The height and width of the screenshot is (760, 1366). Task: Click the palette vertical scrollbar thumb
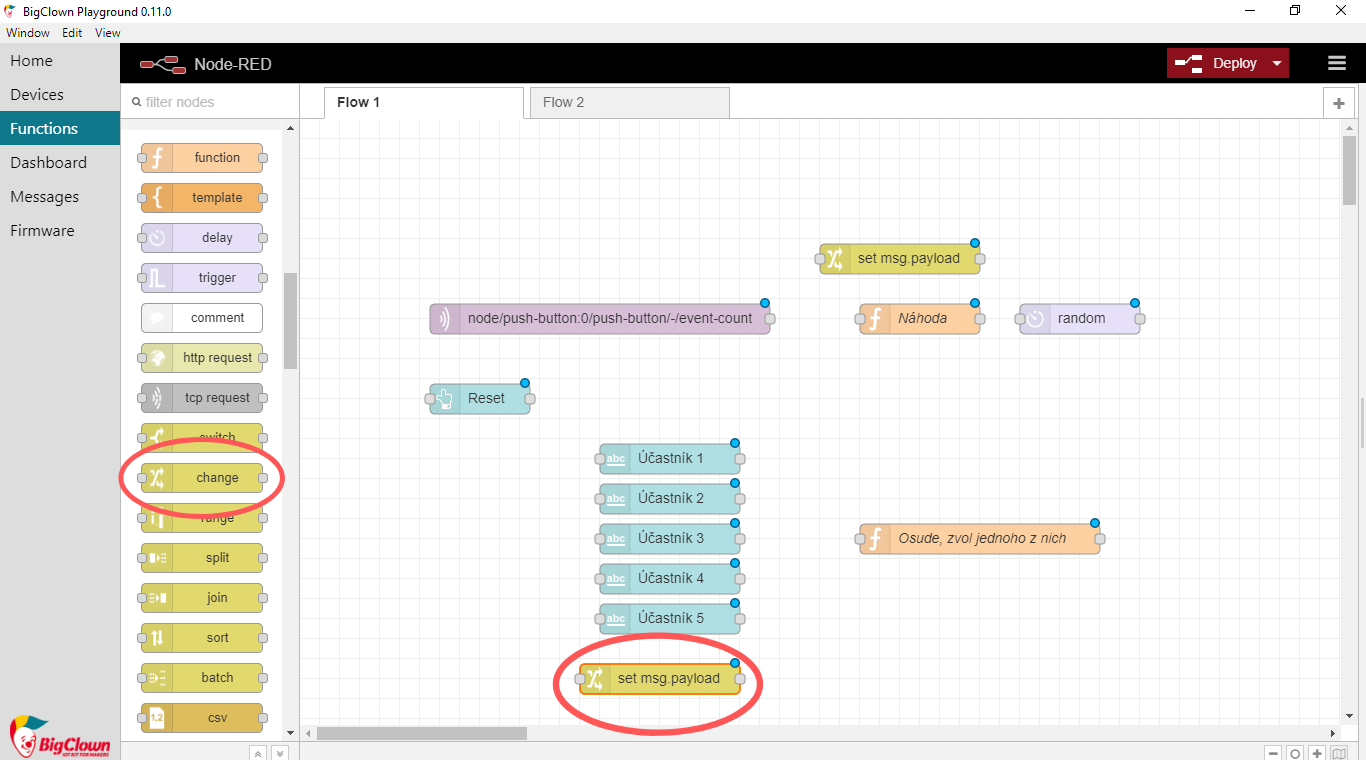[290, 321]
